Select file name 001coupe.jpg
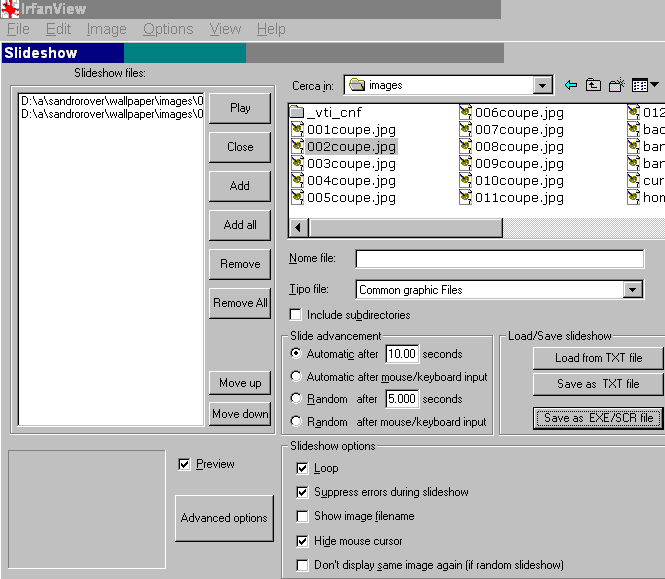Screen dimensions: 665x579 tap(351, 130)
